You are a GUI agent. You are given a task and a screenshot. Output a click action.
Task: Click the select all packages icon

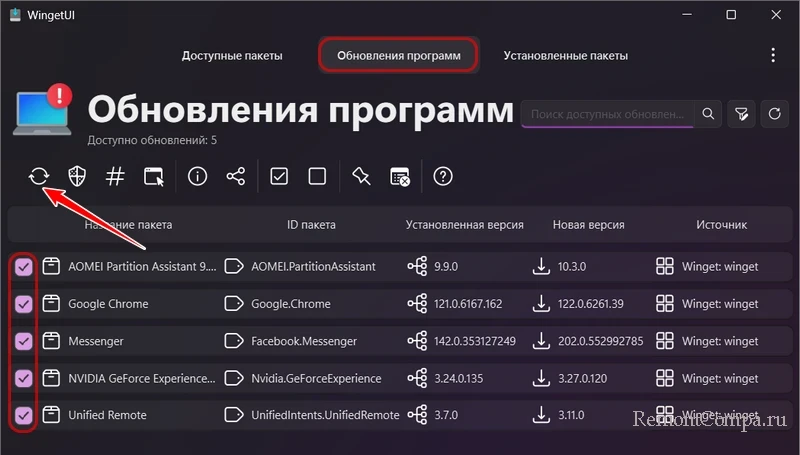coord(279,176)
